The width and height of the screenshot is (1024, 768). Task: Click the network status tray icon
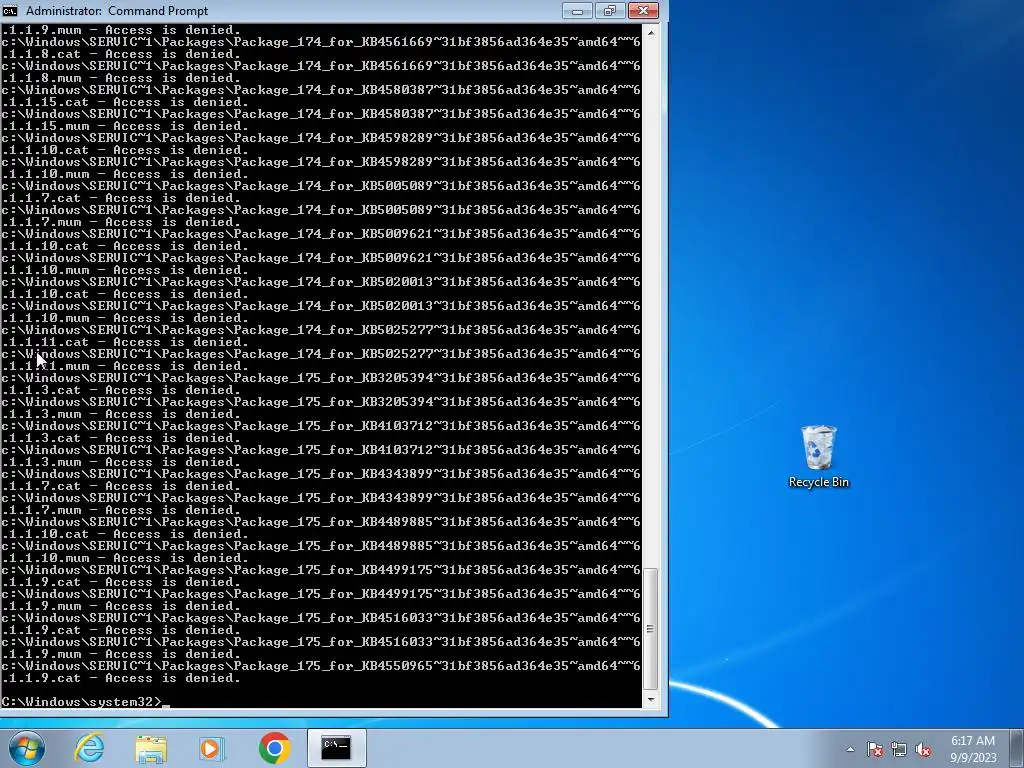(x=899, y=749)
